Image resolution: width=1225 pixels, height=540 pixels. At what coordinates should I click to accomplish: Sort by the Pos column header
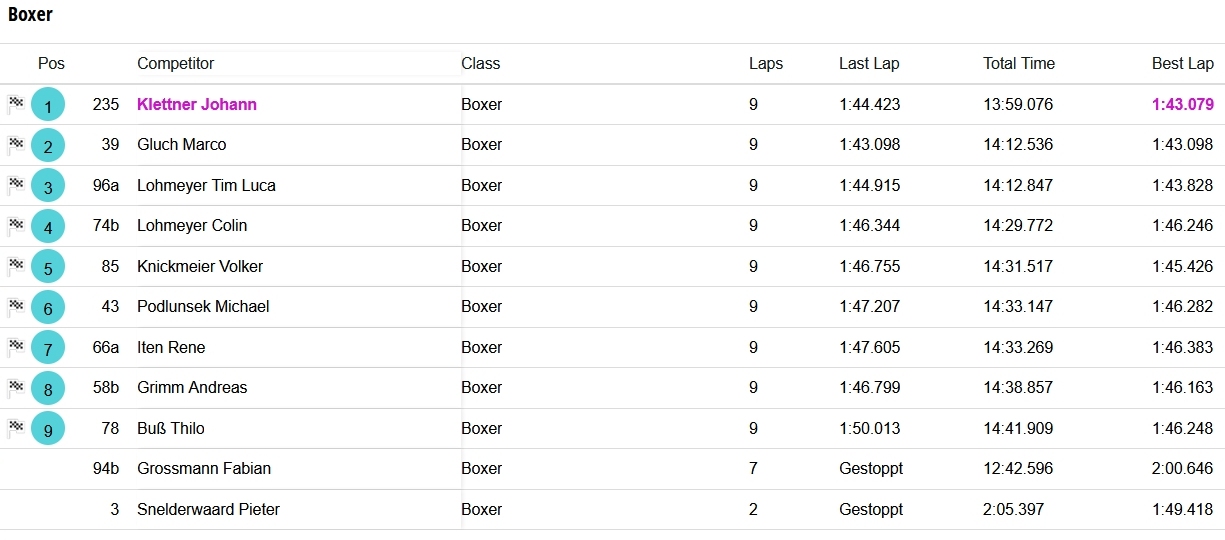(51, 63)
